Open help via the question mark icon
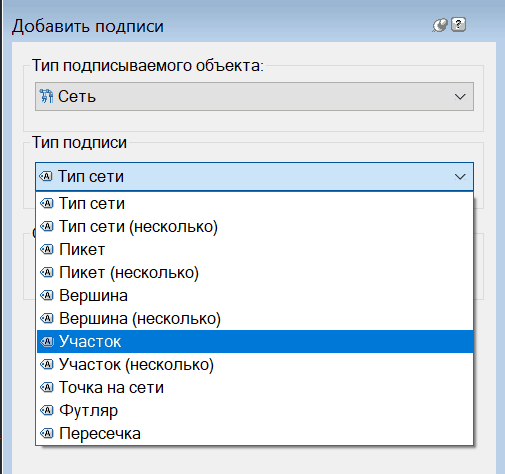This screenshot has height=474, width=505. point(459,25)
